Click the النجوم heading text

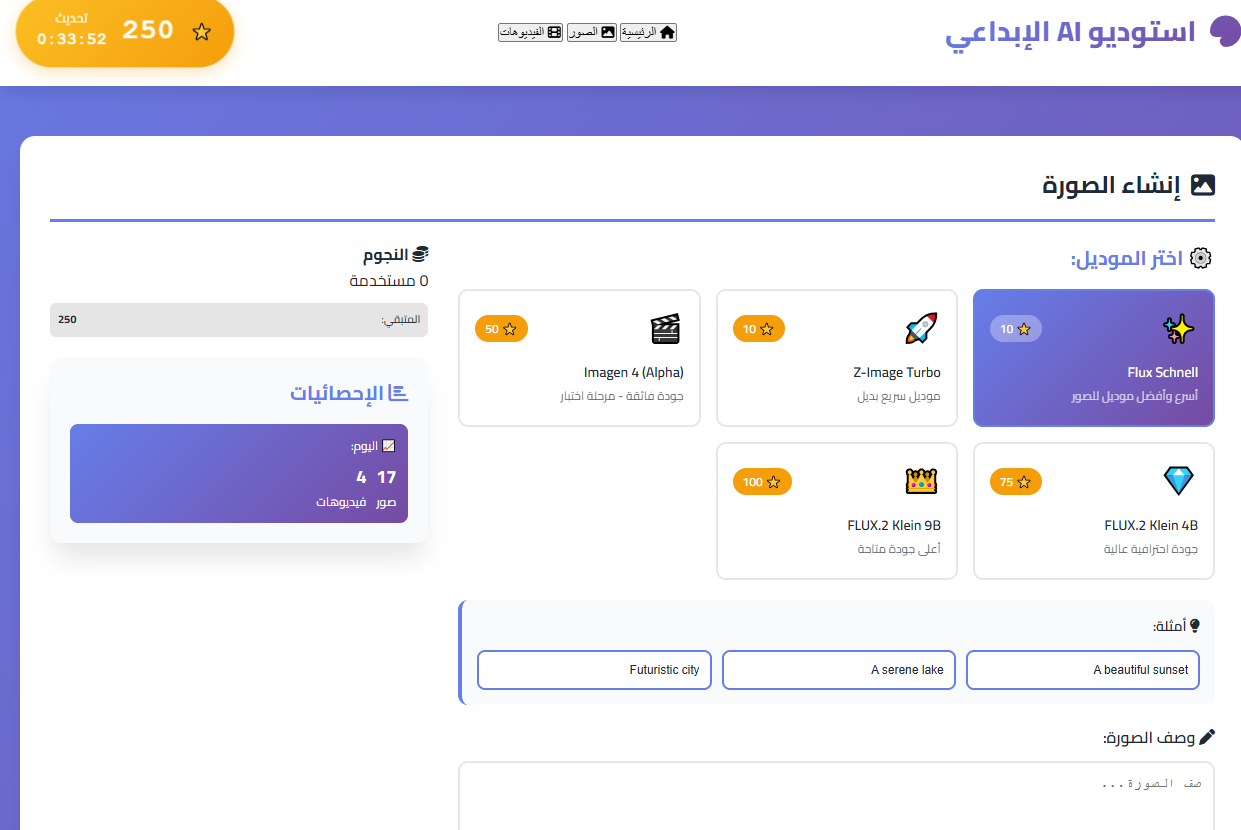coord(385,255)
